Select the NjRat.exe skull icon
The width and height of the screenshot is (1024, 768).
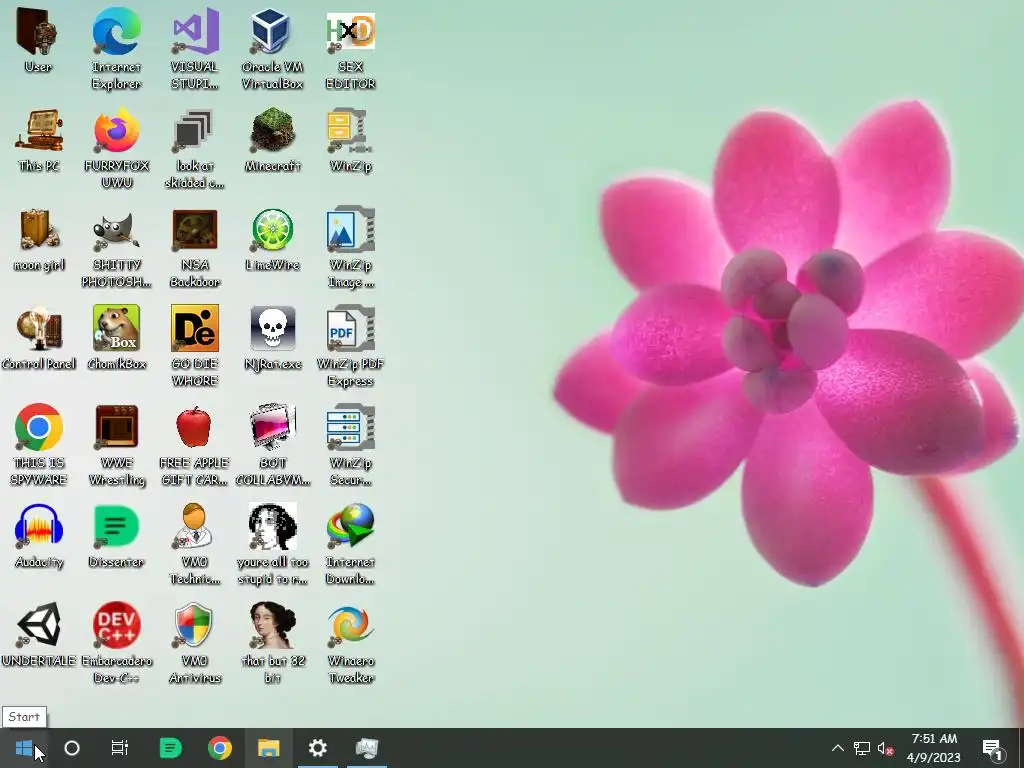(272, 328)
